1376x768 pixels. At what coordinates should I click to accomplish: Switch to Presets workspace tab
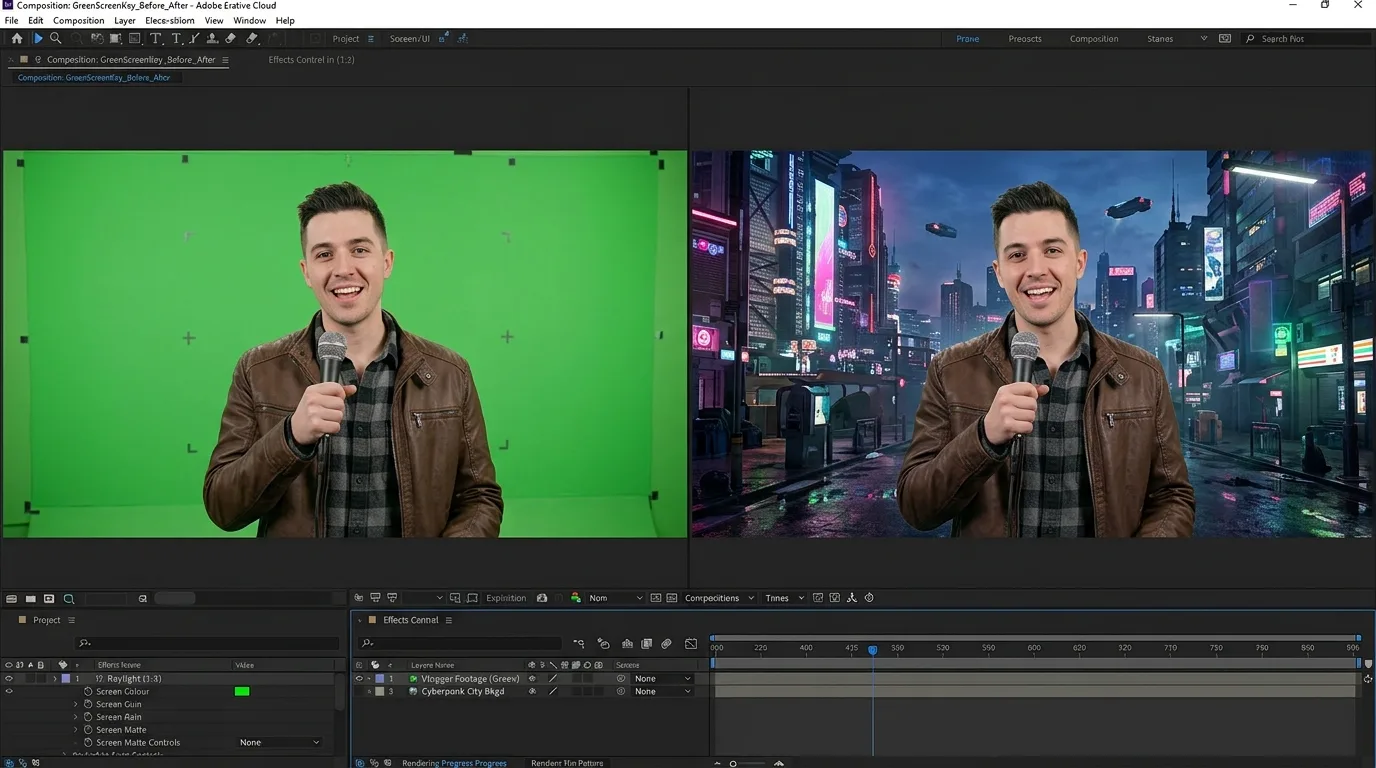tap(1025, 39)
